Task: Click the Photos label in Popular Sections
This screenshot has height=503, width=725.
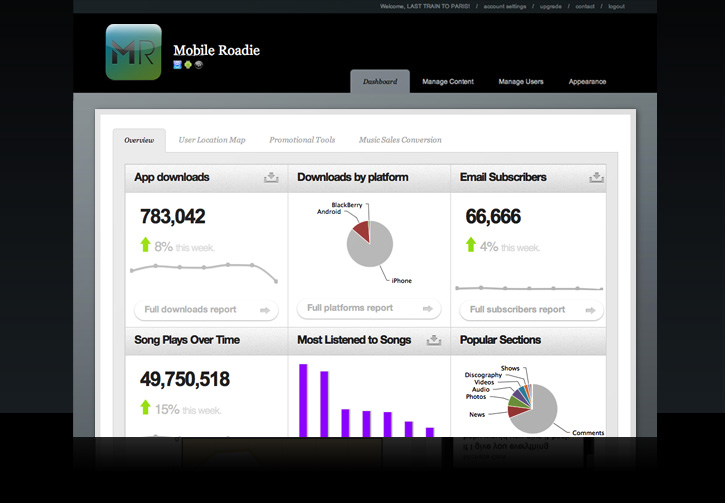Action: (x=476, y=397)
